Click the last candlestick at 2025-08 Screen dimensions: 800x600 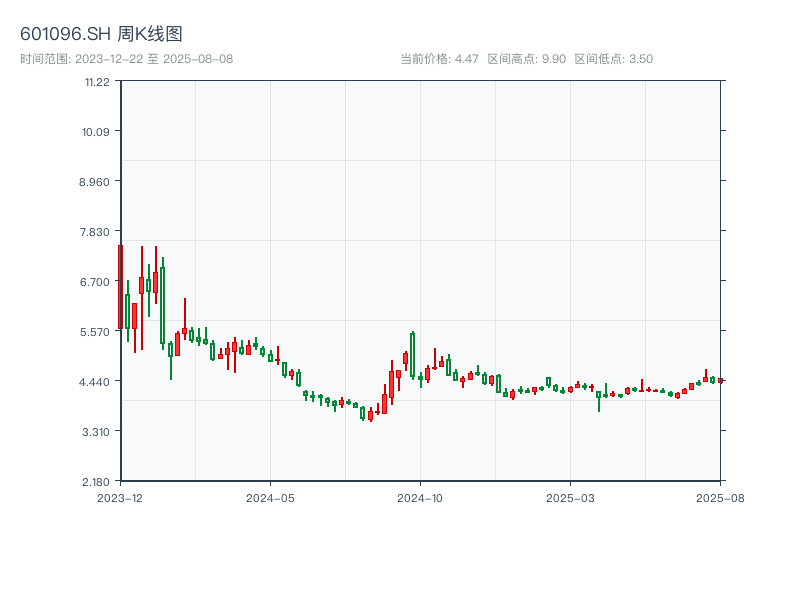tap(720, 381)
